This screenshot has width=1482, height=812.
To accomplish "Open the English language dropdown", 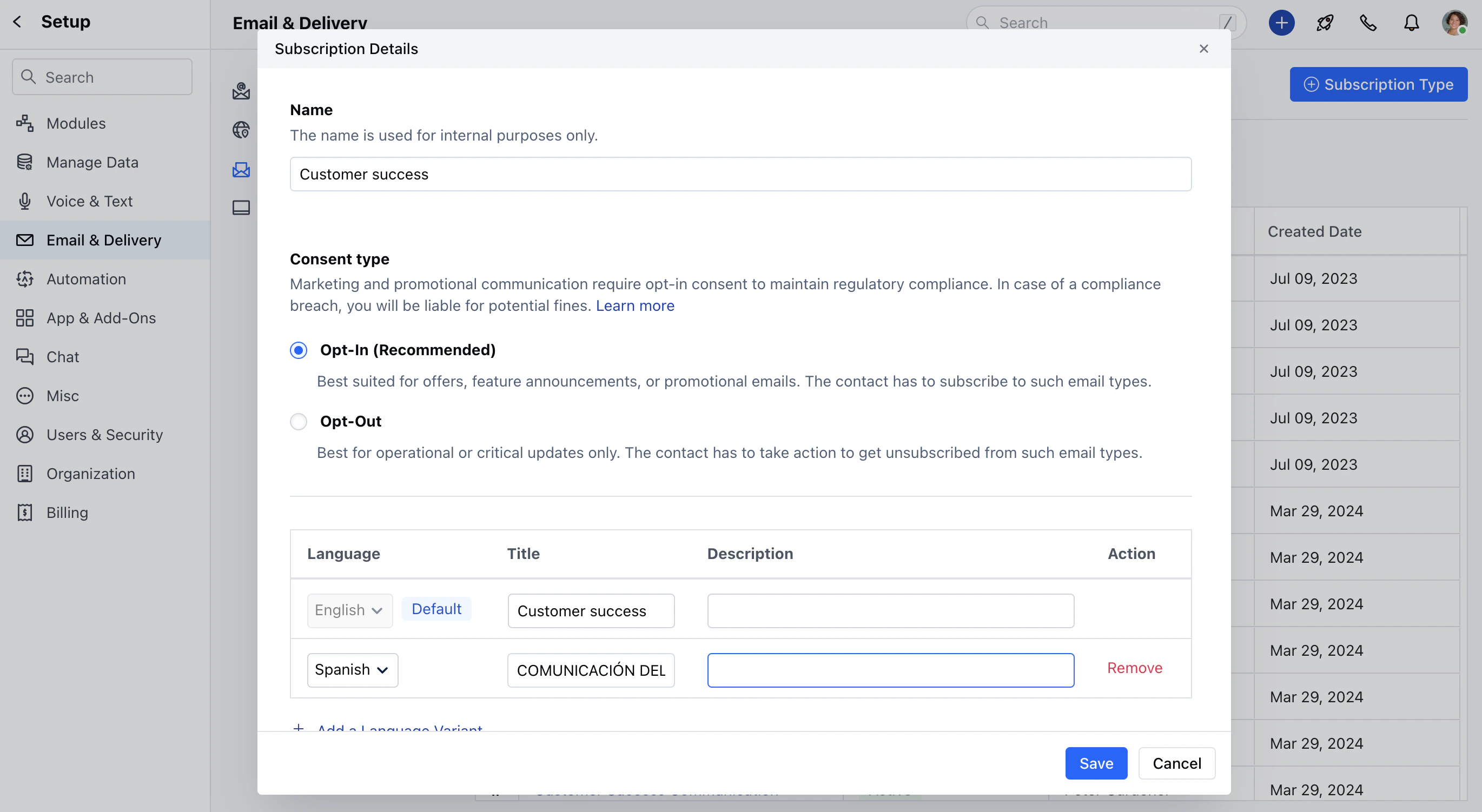I will 350,610.
